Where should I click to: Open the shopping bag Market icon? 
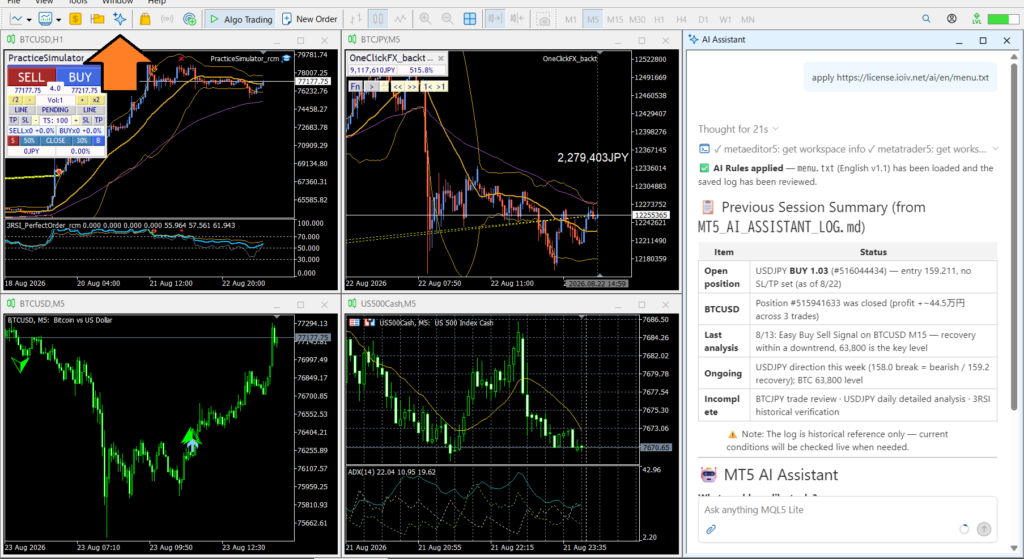click(x=145, y=19)
